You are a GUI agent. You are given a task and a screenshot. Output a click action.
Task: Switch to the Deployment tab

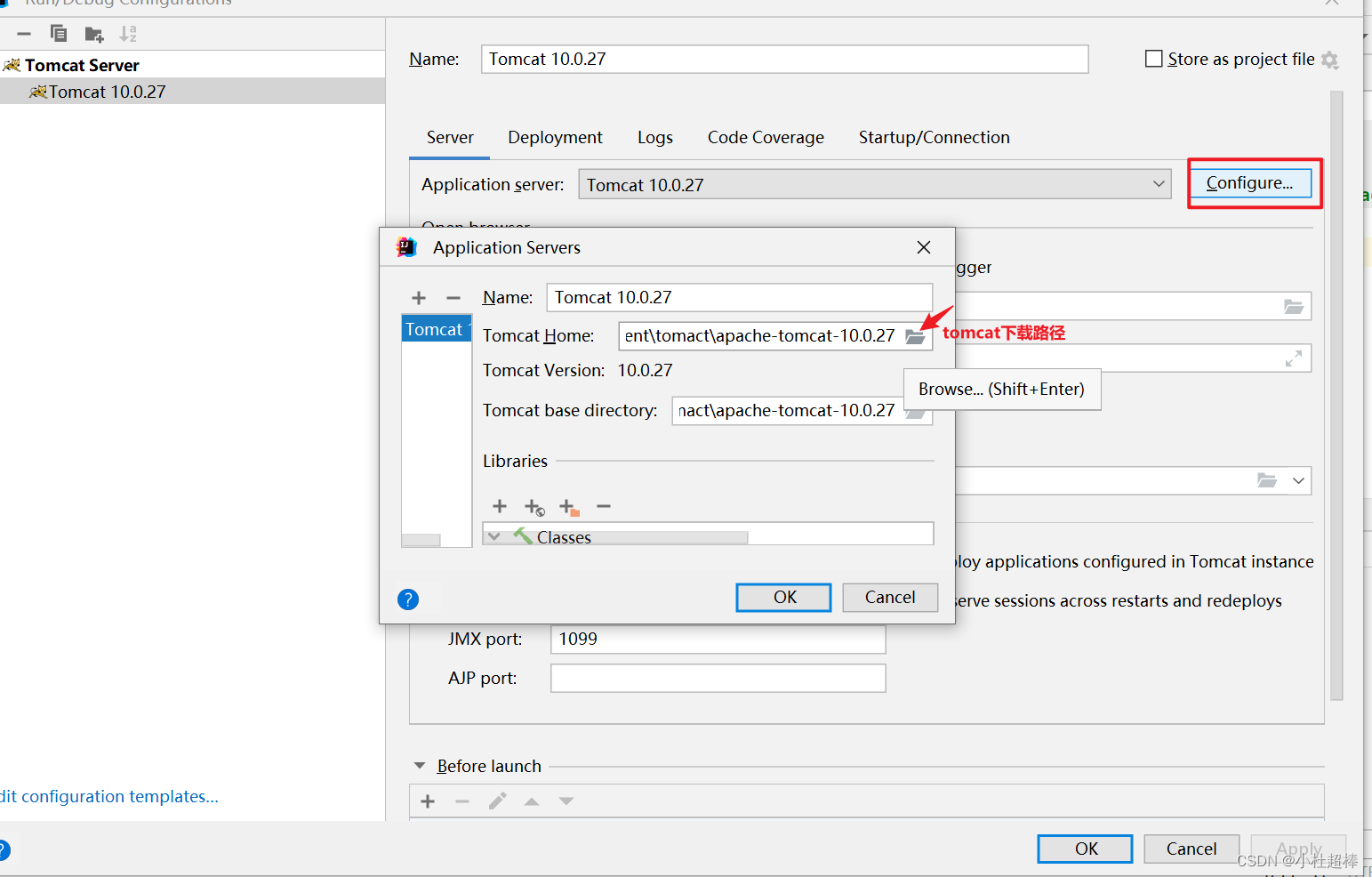pyautogui.click(x=555, y=138)
